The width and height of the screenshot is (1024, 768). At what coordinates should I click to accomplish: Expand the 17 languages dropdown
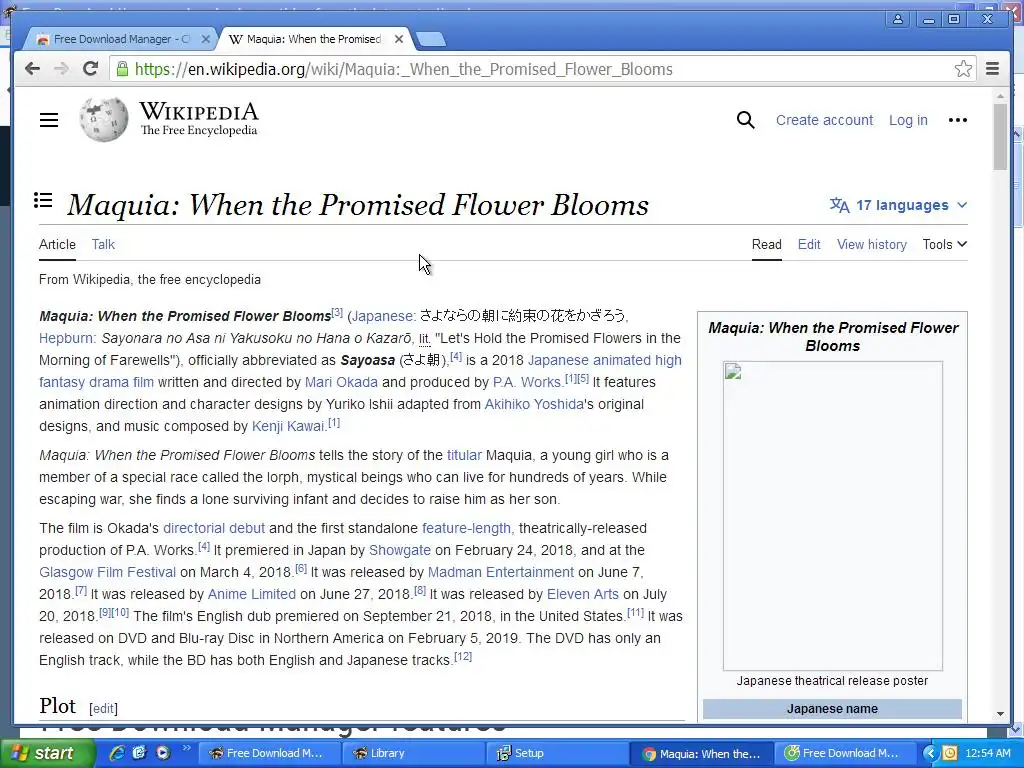point(899,205)
